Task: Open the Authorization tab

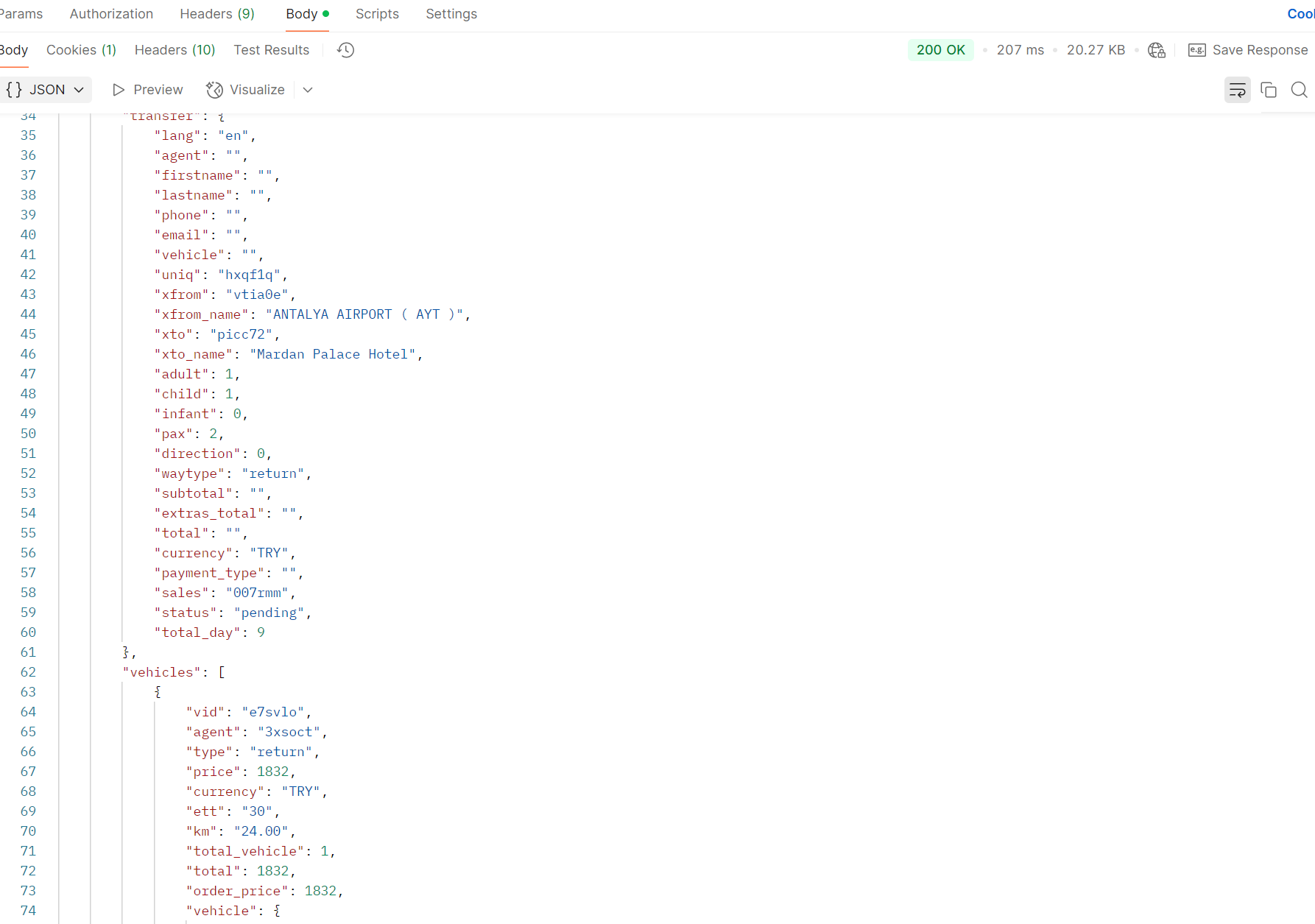Action: pos(111,14)
